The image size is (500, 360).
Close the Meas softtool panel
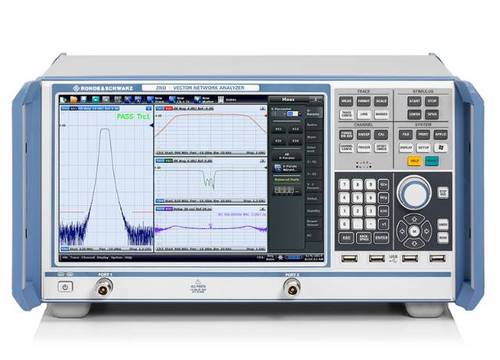click(316, 100)
